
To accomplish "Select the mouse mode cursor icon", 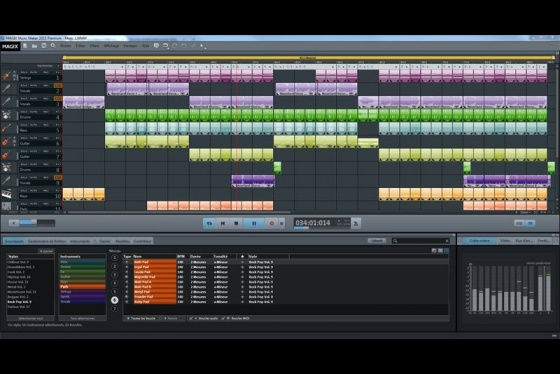I will (202, 46).
